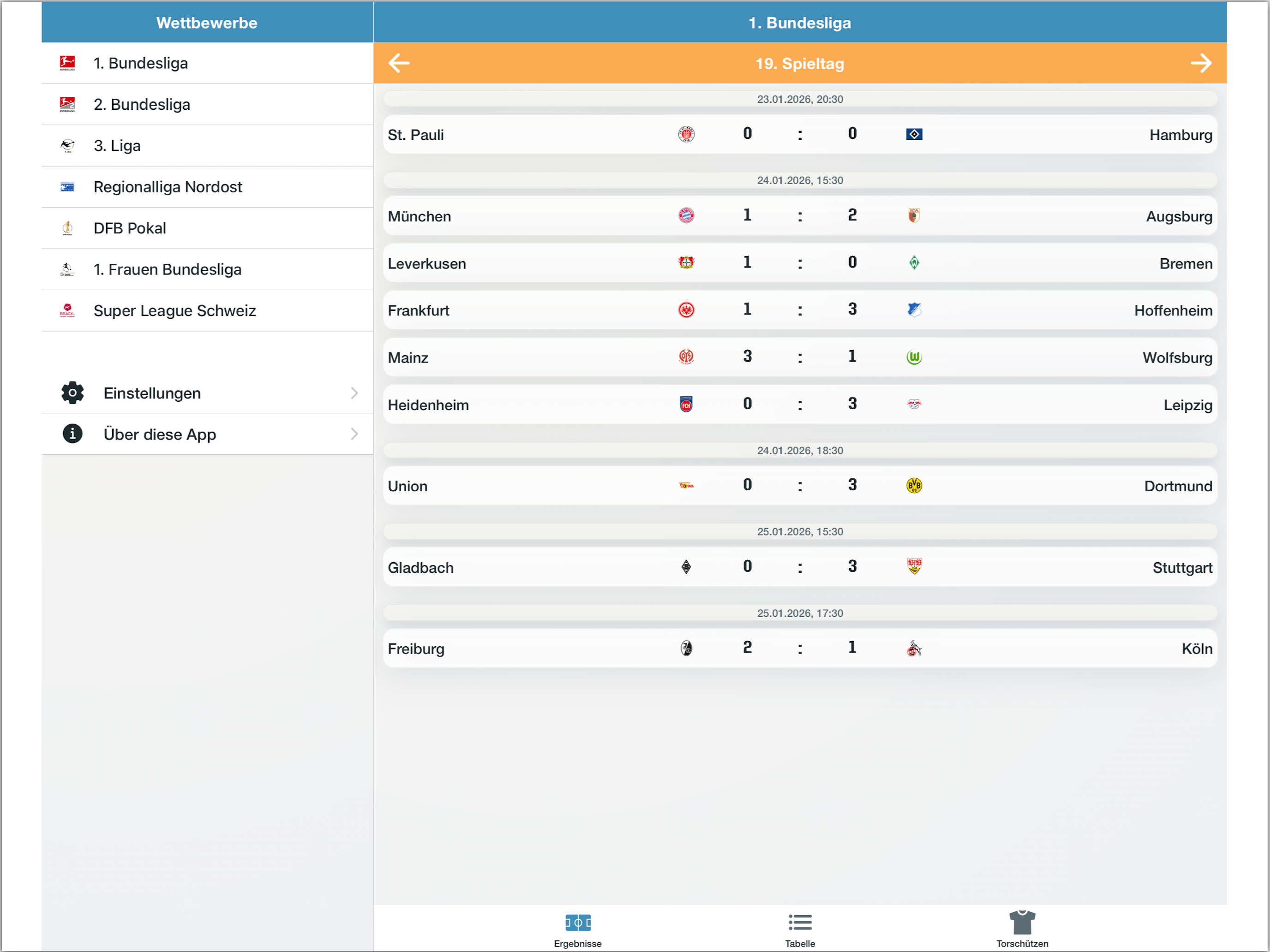Image resolution: width=1270 pixels, height=952 pixels.
Task: Click the 3. Liga logo icon
Action: 67,146
